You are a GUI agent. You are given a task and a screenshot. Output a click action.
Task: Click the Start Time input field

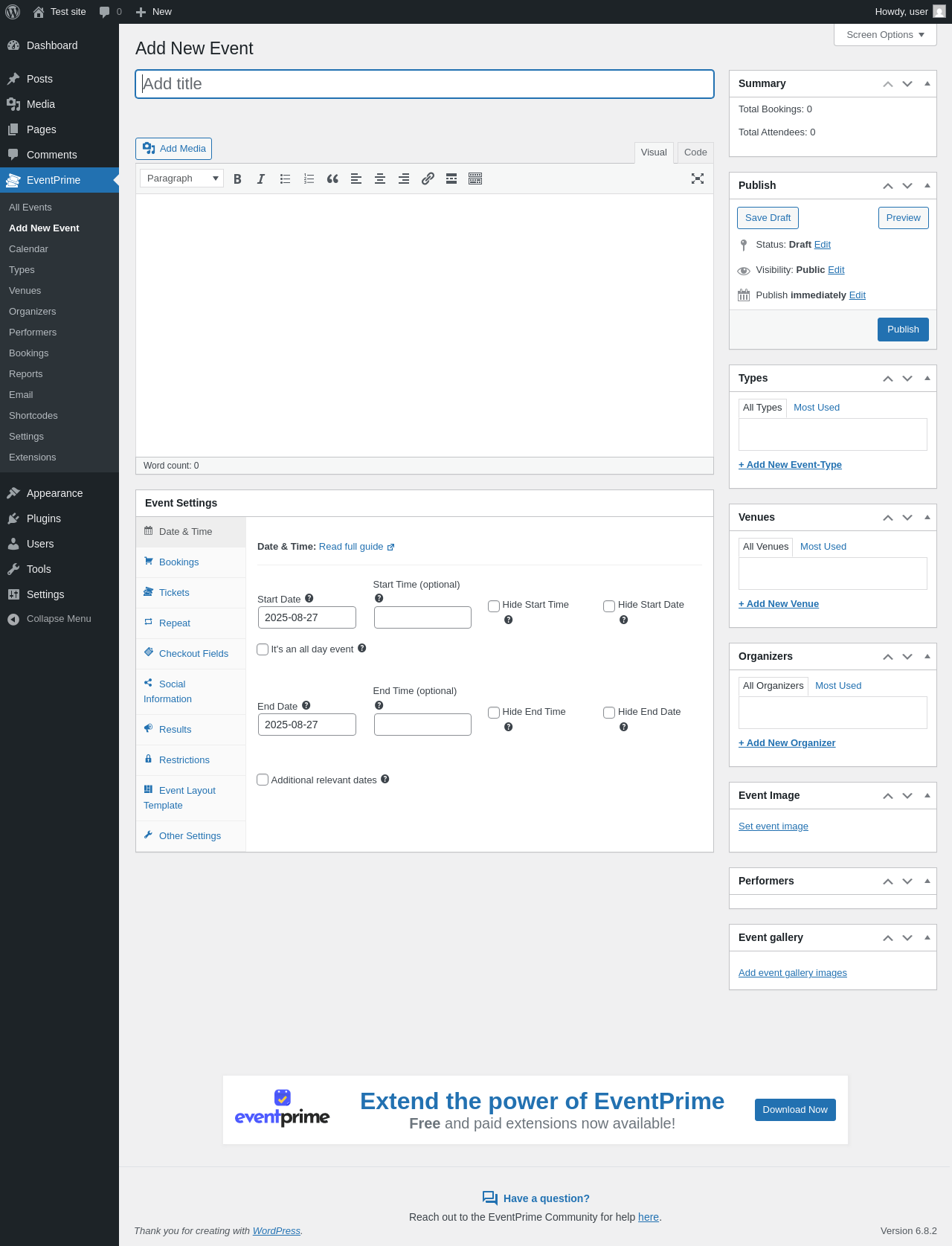click(x=422, y=617)
